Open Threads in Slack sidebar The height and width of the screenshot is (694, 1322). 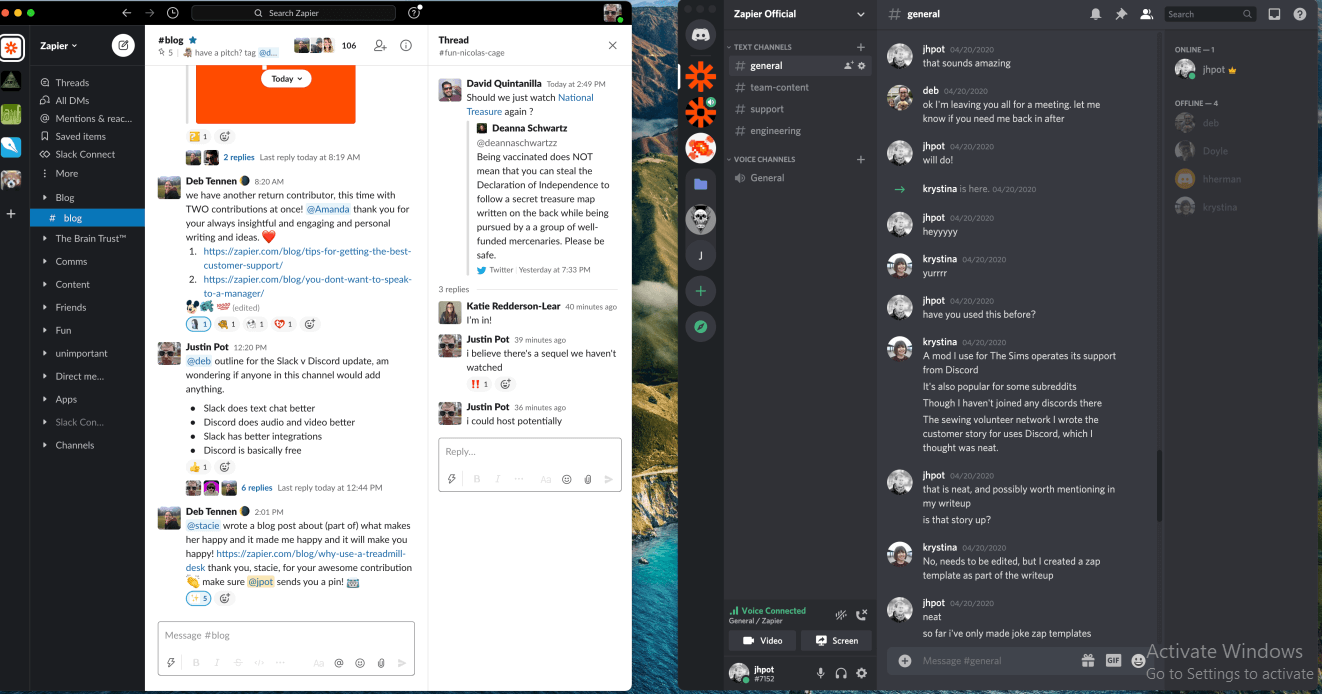[x=72, y=83]
